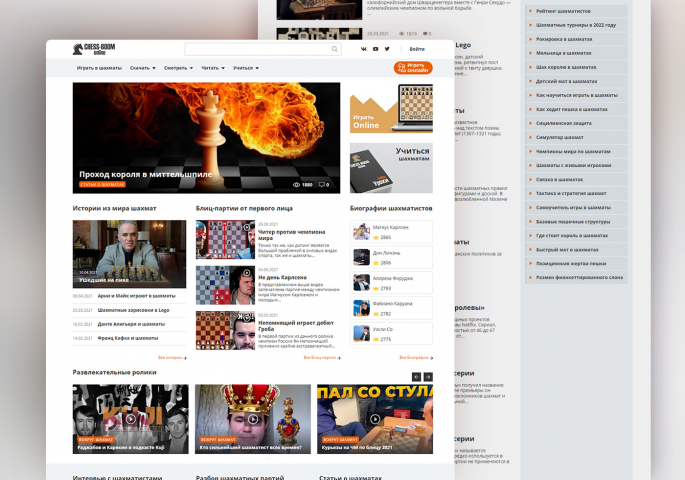The image size is (685, 480).
Task: Click the search magnifier icon
Action: click(x=335, y=49)
